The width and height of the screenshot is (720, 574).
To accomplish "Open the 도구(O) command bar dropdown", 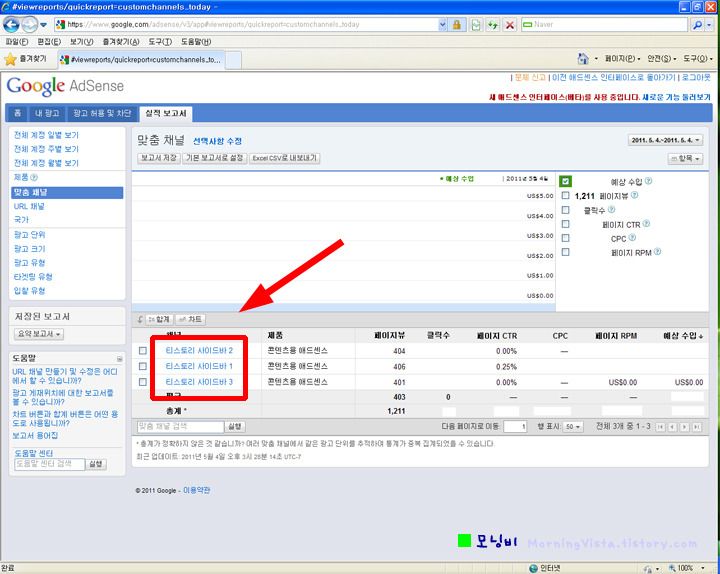I will (698, 59).
